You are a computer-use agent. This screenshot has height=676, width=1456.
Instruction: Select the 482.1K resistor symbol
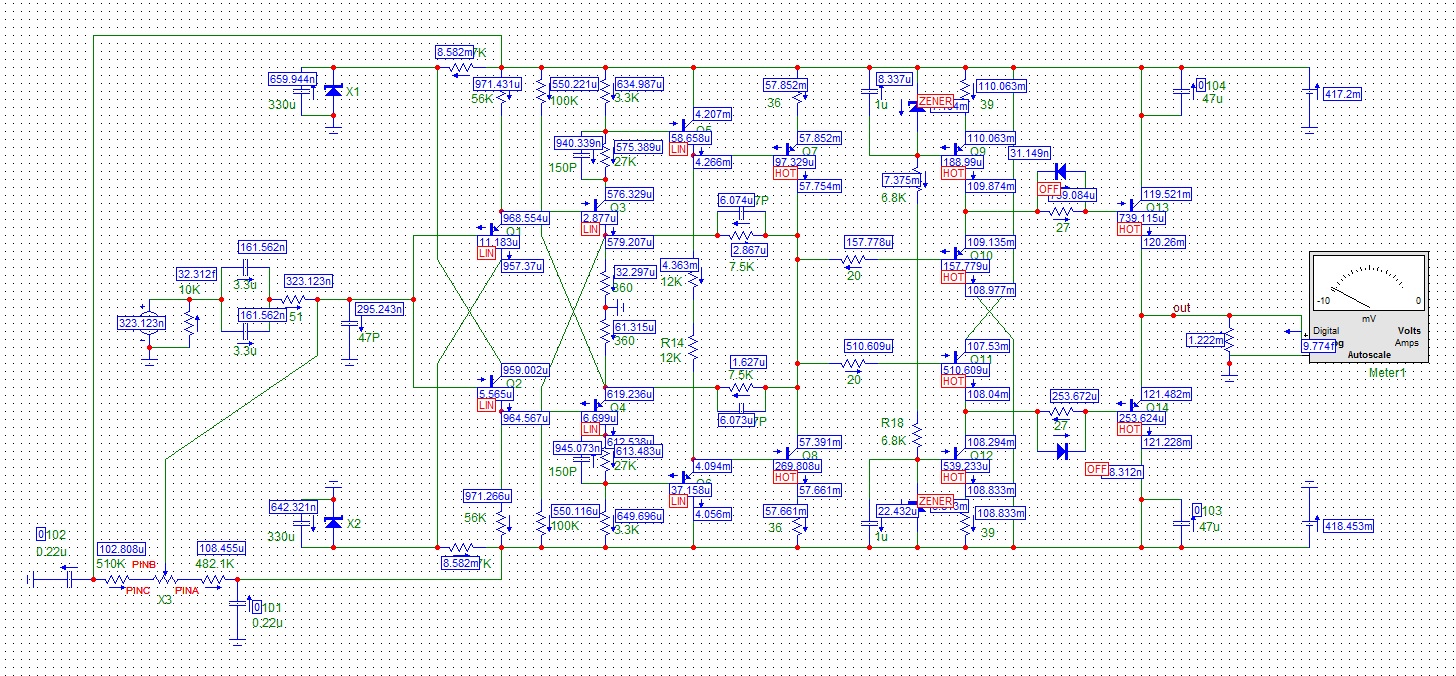pos(213,579)
